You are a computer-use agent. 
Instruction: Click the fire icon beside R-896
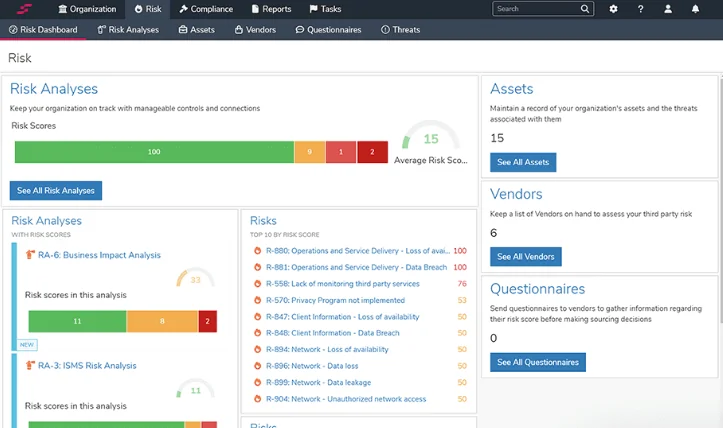coord(257,366)
